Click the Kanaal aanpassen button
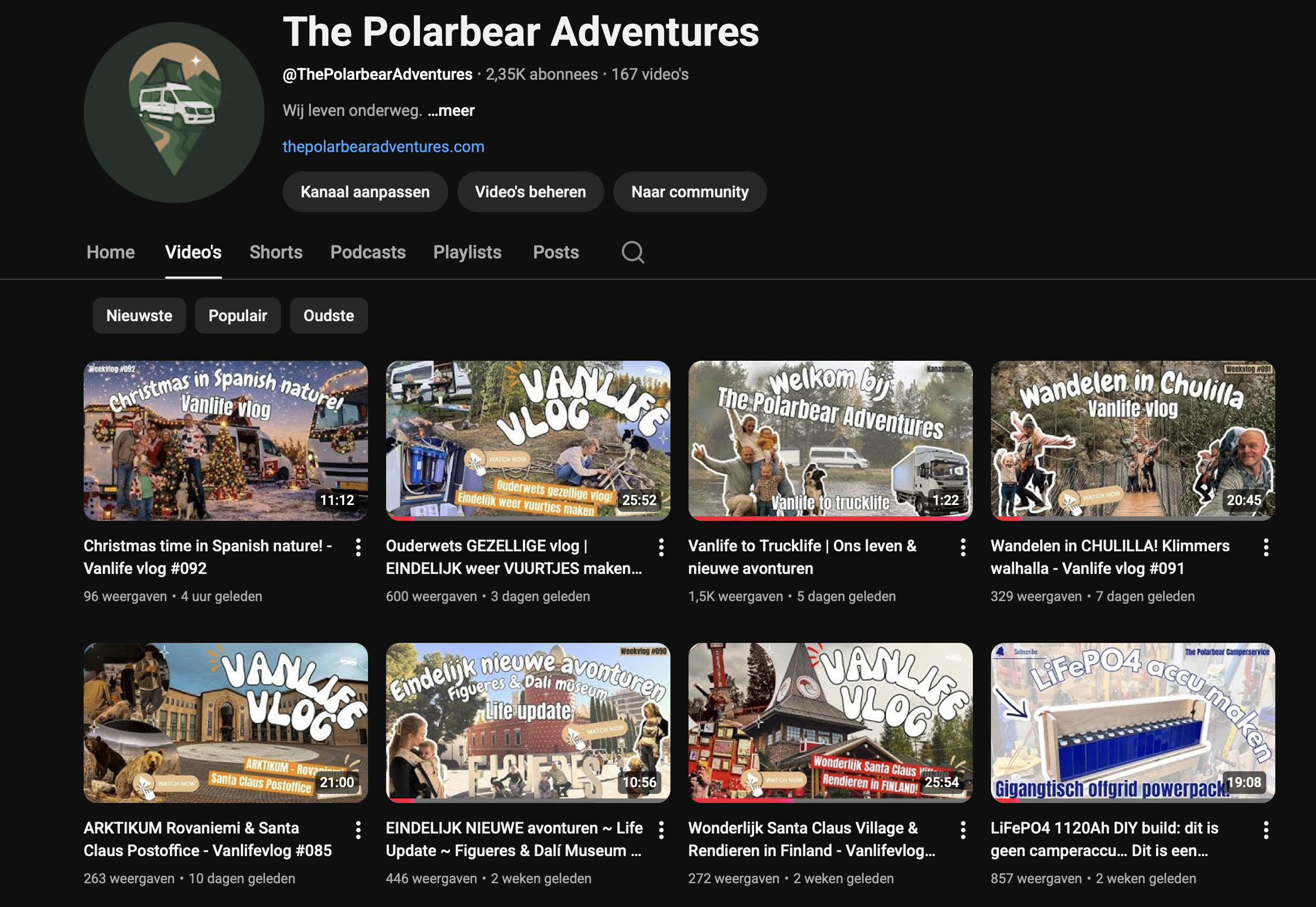Screen dimensions: 1316x907 [365, 192]
